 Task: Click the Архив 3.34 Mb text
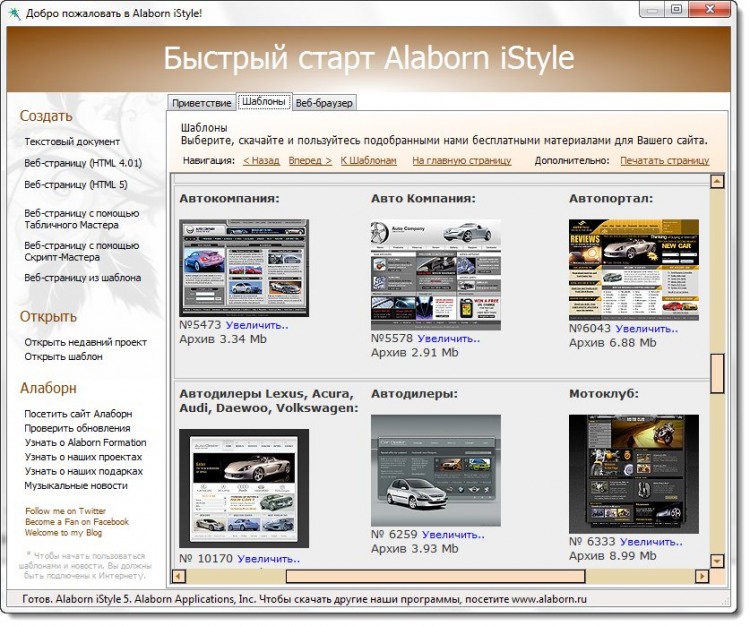pyautogui.click(x=223, y=339)
